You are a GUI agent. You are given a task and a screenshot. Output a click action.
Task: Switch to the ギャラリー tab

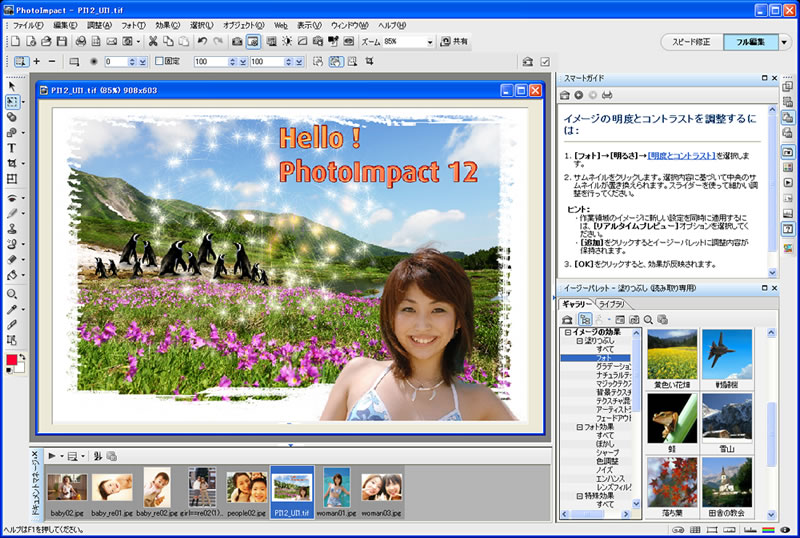coord(577,304)
